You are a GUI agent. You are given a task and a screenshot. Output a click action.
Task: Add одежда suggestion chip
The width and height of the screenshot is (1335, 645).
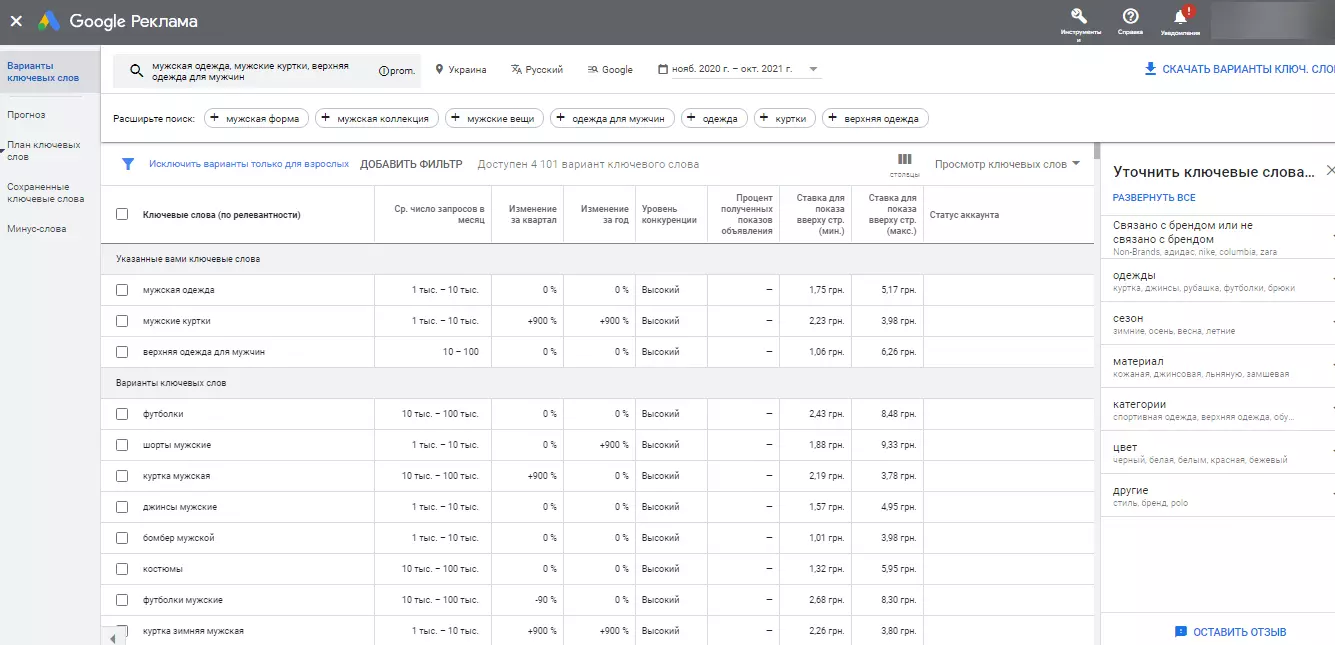pyautogui.click(x=714, y=118)
